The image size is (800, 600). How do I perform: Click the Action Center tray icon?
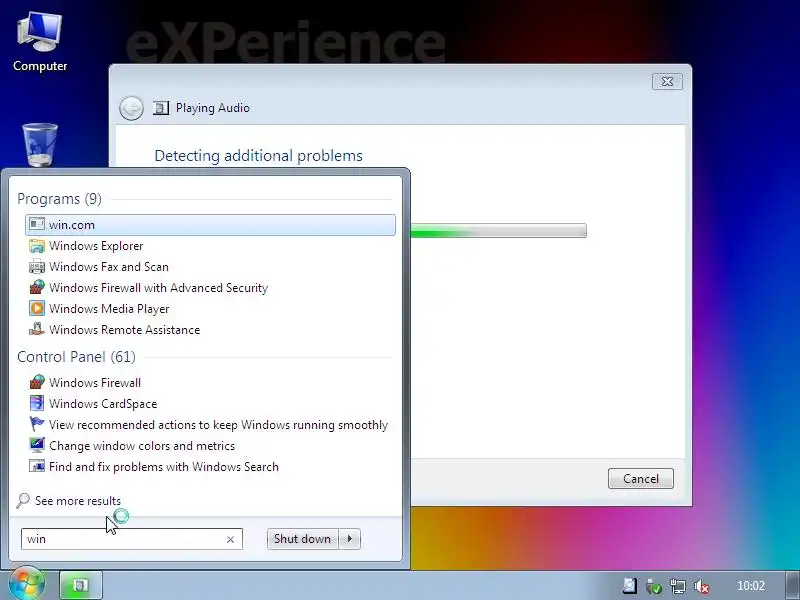(630, 586)
